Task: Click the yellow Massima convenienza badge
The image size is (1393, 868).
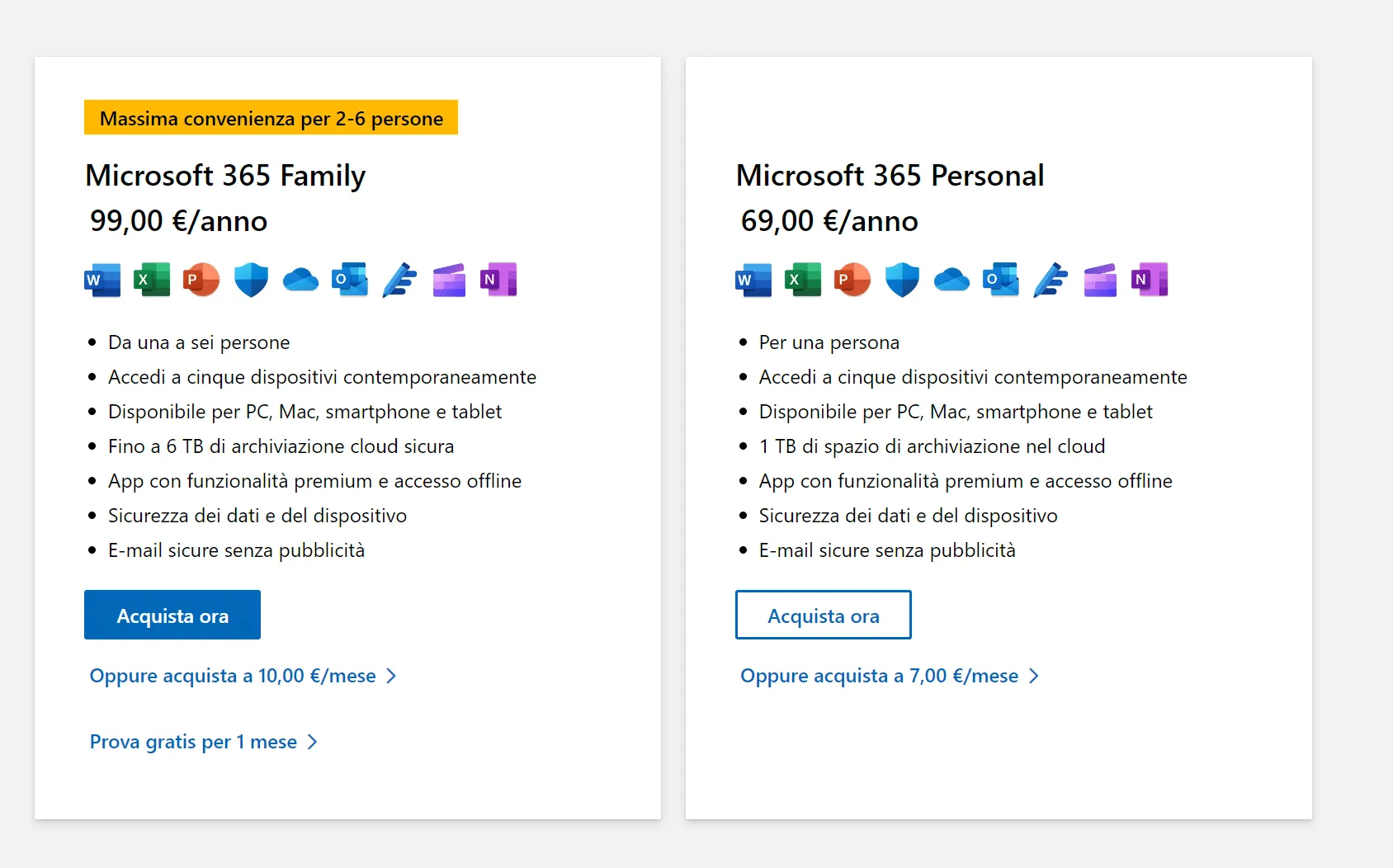Action: pyautogui.click(x=271, y=117)
